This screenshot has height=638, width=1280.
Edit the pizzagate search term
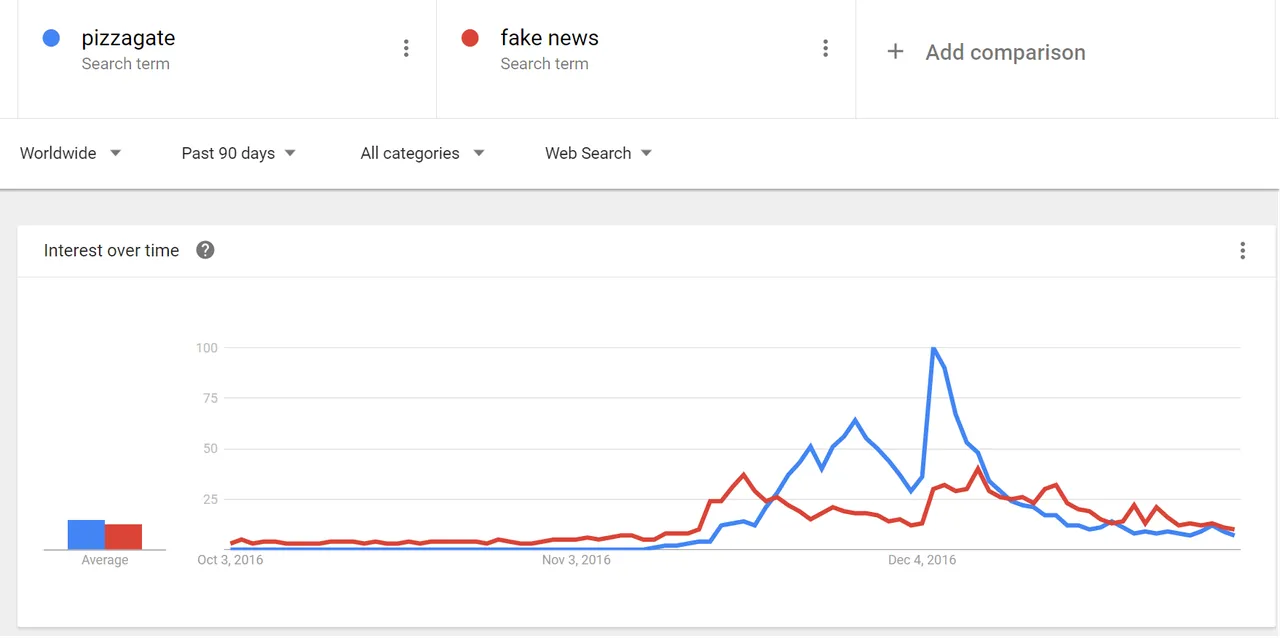click(x=128, y=38)
